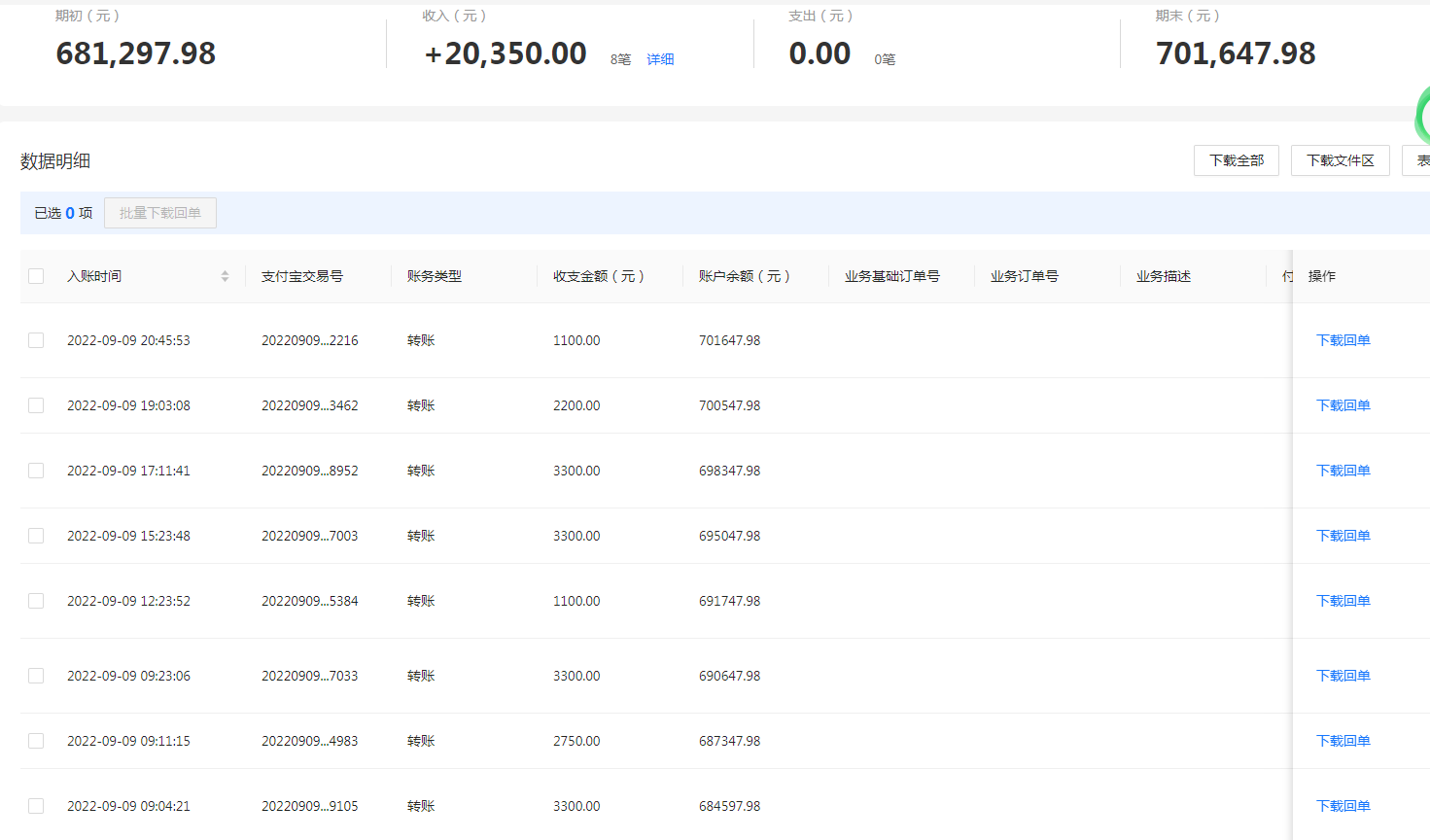
Task: Click the 收支金额（元） column header
Action: pos(599,276)
